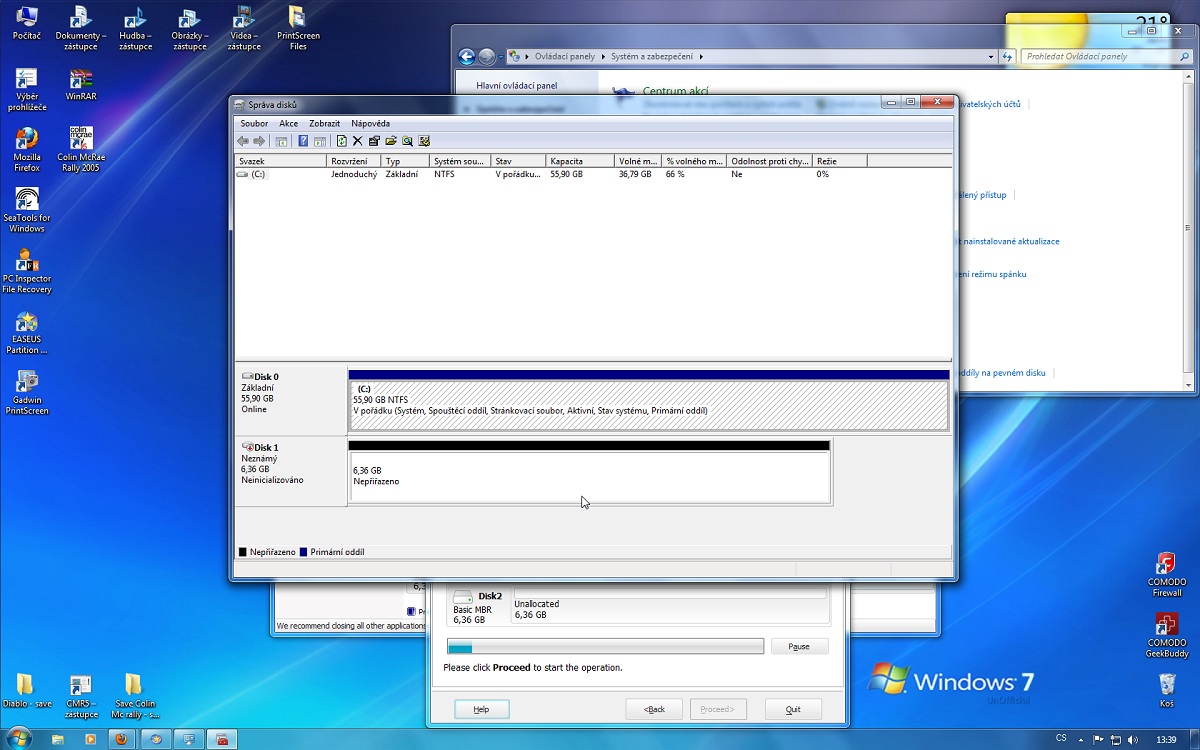The width and height of the screenshot is (1200, 750).
Task: Open the Akce menu
Action: click(x=288, y=123)
